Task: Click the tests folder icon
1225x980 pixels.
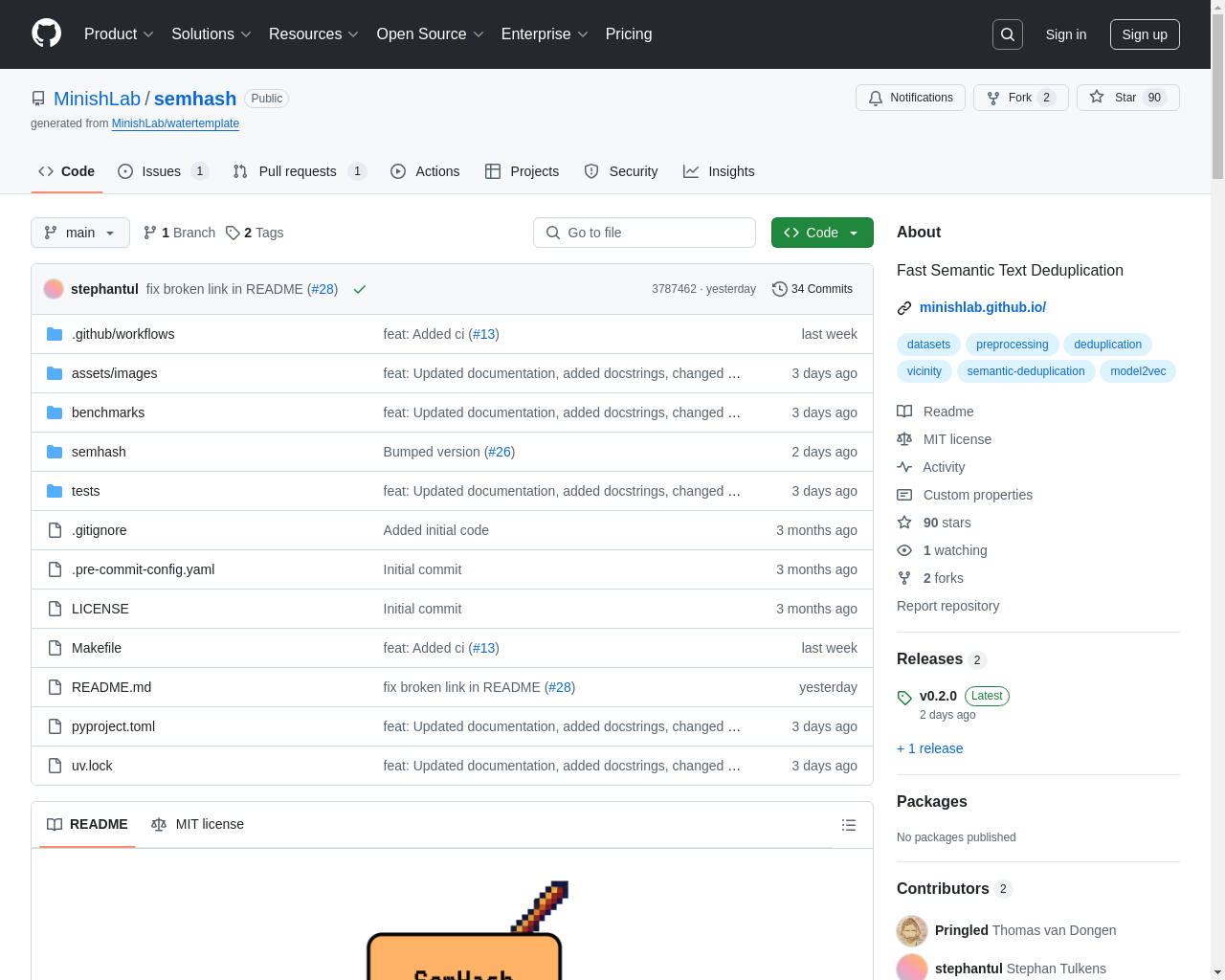Action: point(55,491)
